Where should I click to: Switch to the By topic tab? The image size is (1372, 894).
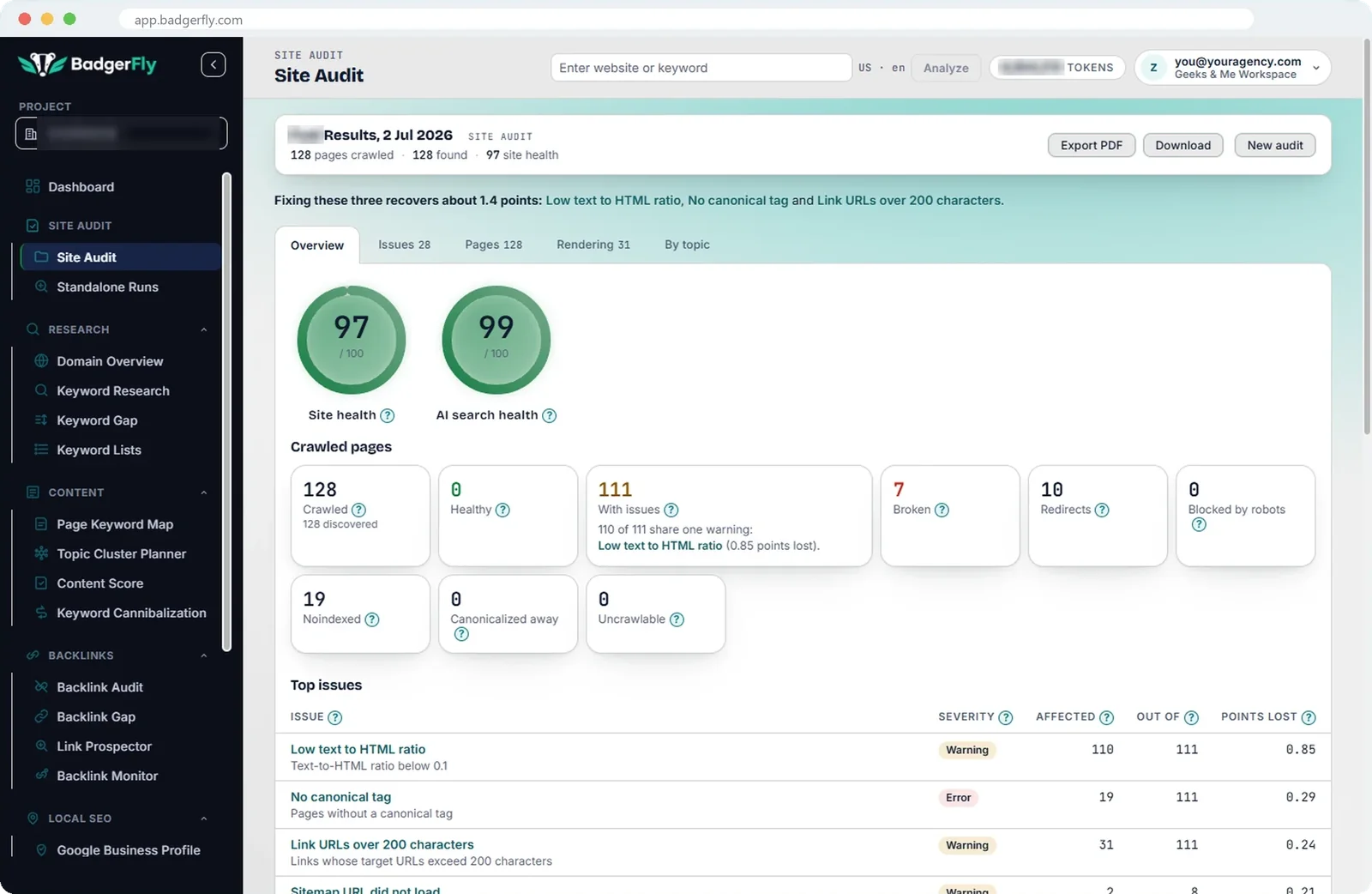687,245
